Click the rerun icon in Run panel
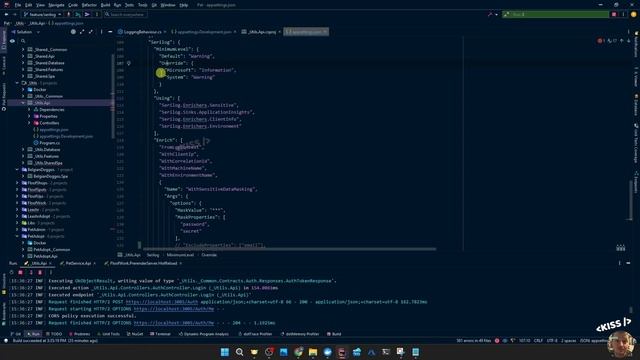 11,272
